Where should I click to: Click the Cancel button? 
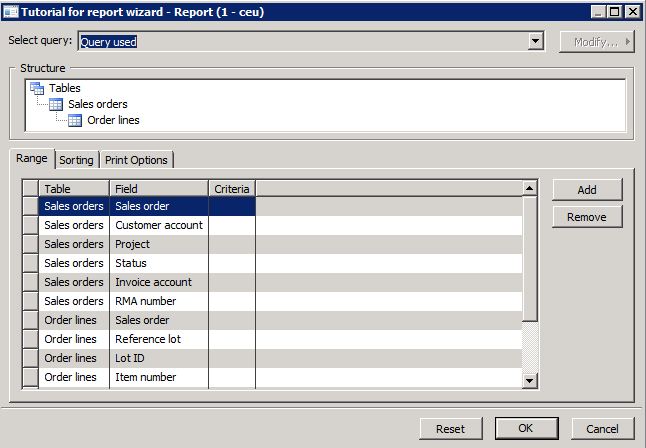(602, 429)
